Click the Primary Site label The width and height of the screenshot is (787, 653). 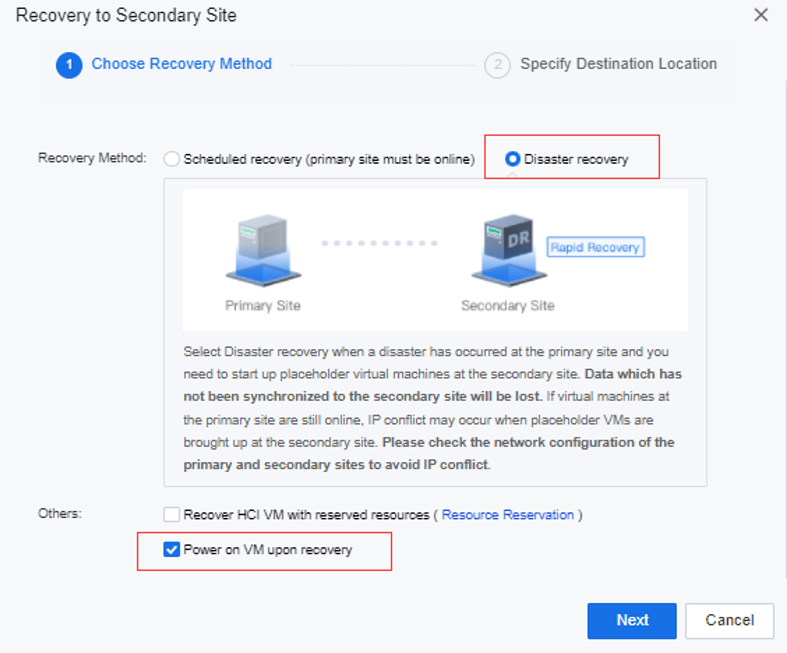coord(263,306)
